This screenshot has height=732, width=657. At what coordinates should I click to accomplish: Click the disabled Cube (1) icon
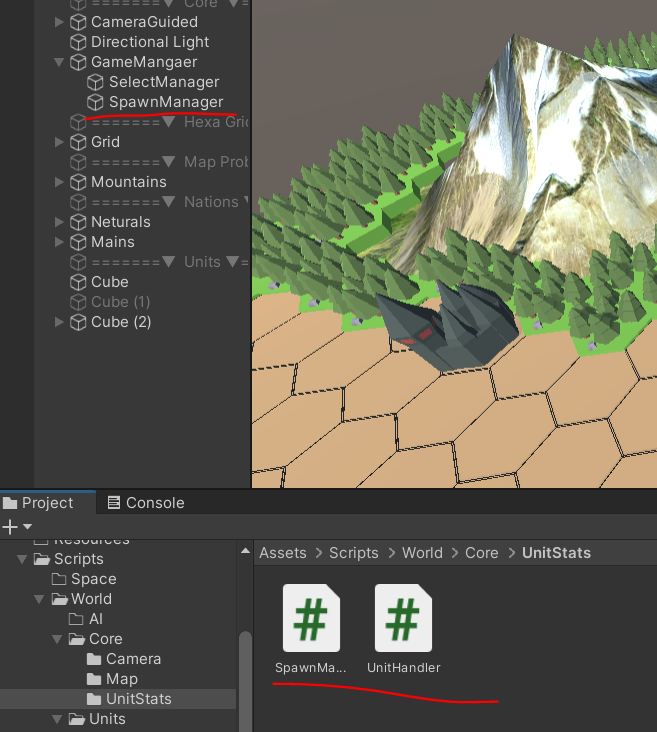coord(78,302)
